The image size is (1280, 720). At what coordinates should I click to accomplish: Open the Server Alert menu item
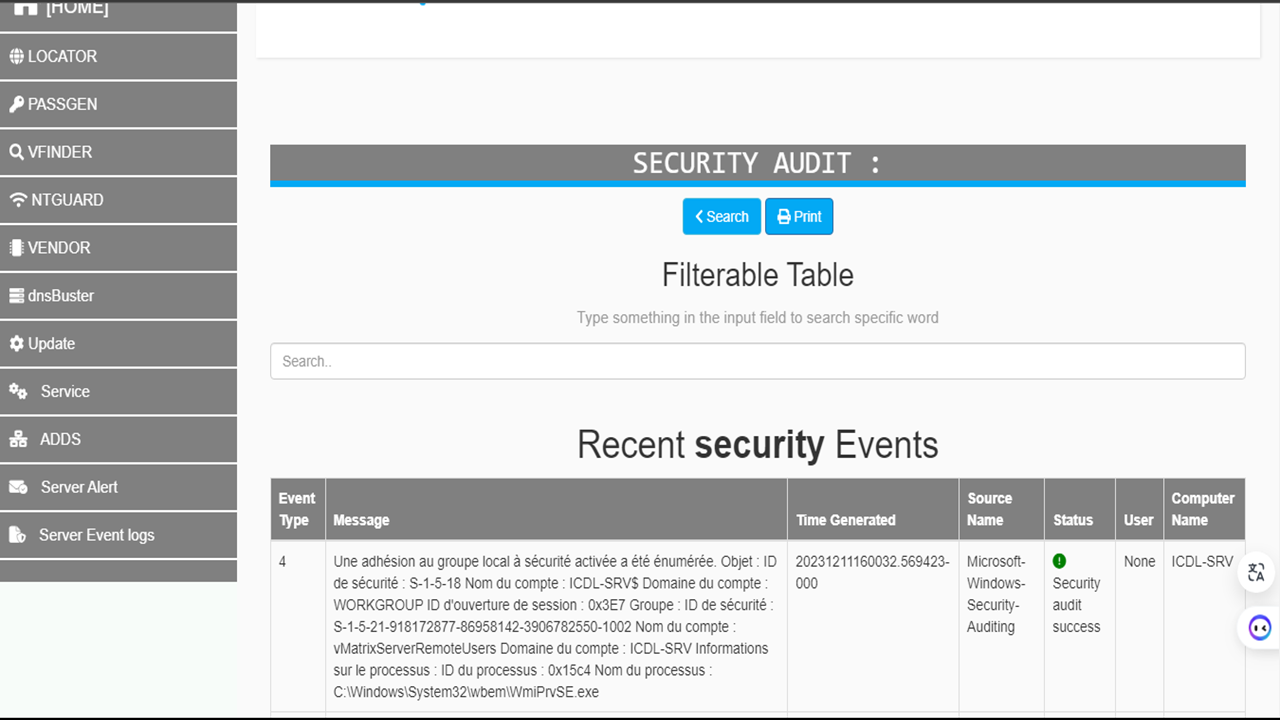79,487
